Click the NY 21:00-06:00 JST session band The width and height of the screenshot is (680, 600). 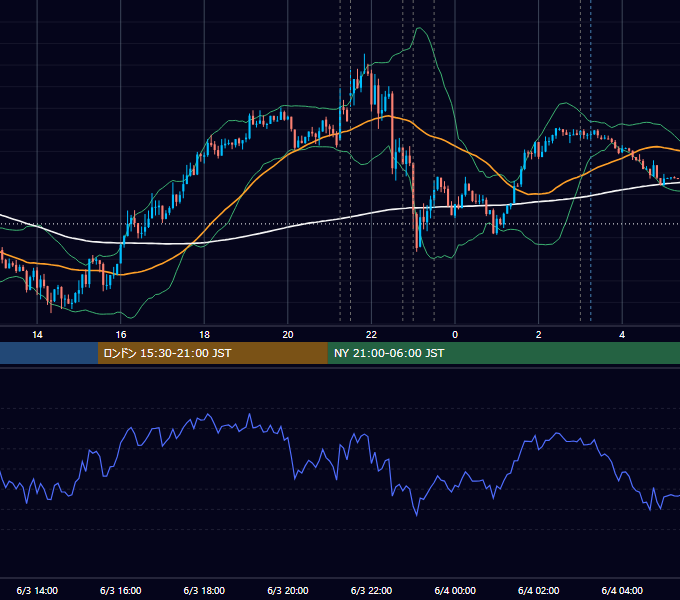pyautogui.click(x=503, y=353)
